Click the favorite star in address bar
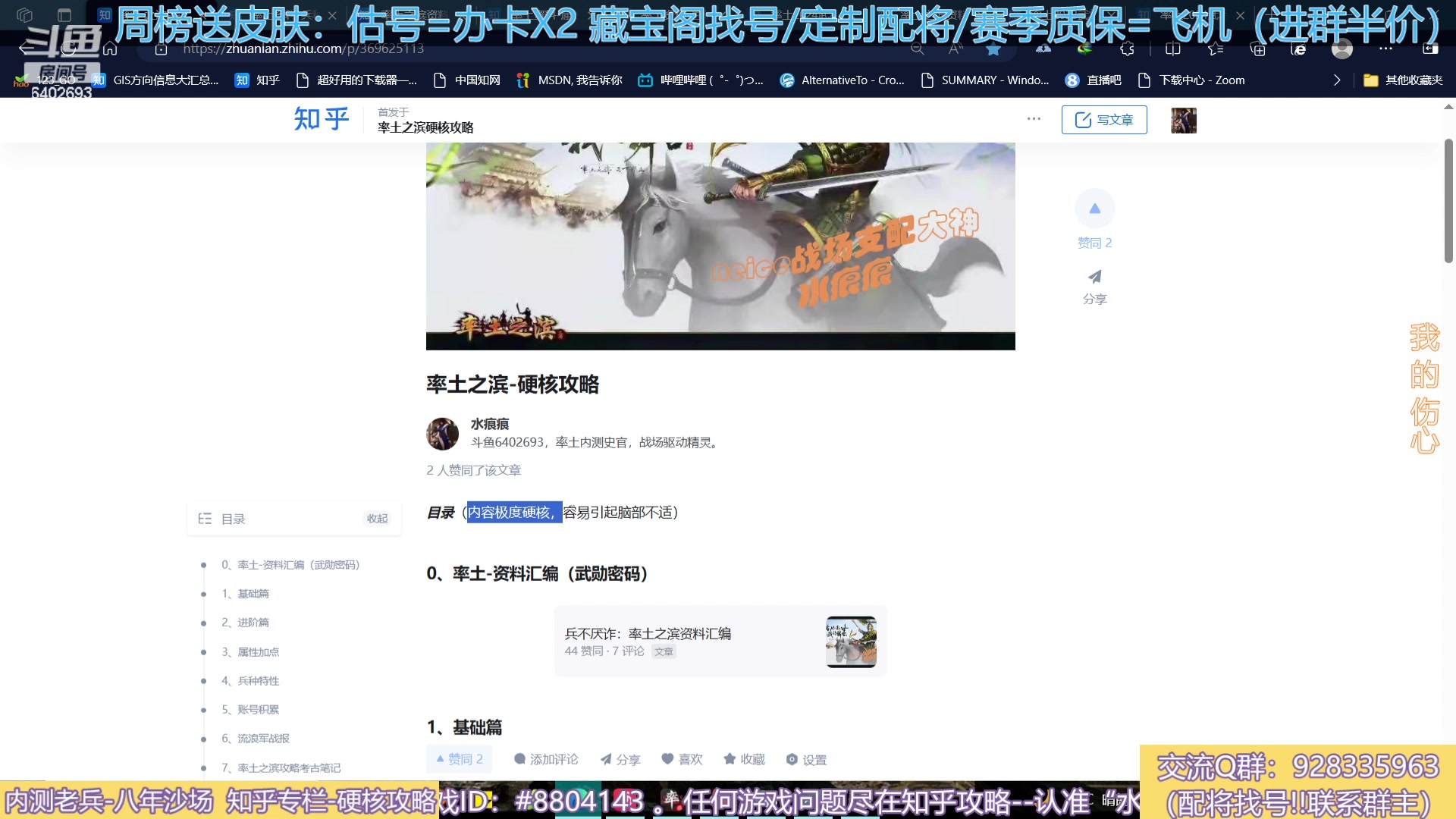The width and height of the screenshot is (1456, 819). point(993,49)
